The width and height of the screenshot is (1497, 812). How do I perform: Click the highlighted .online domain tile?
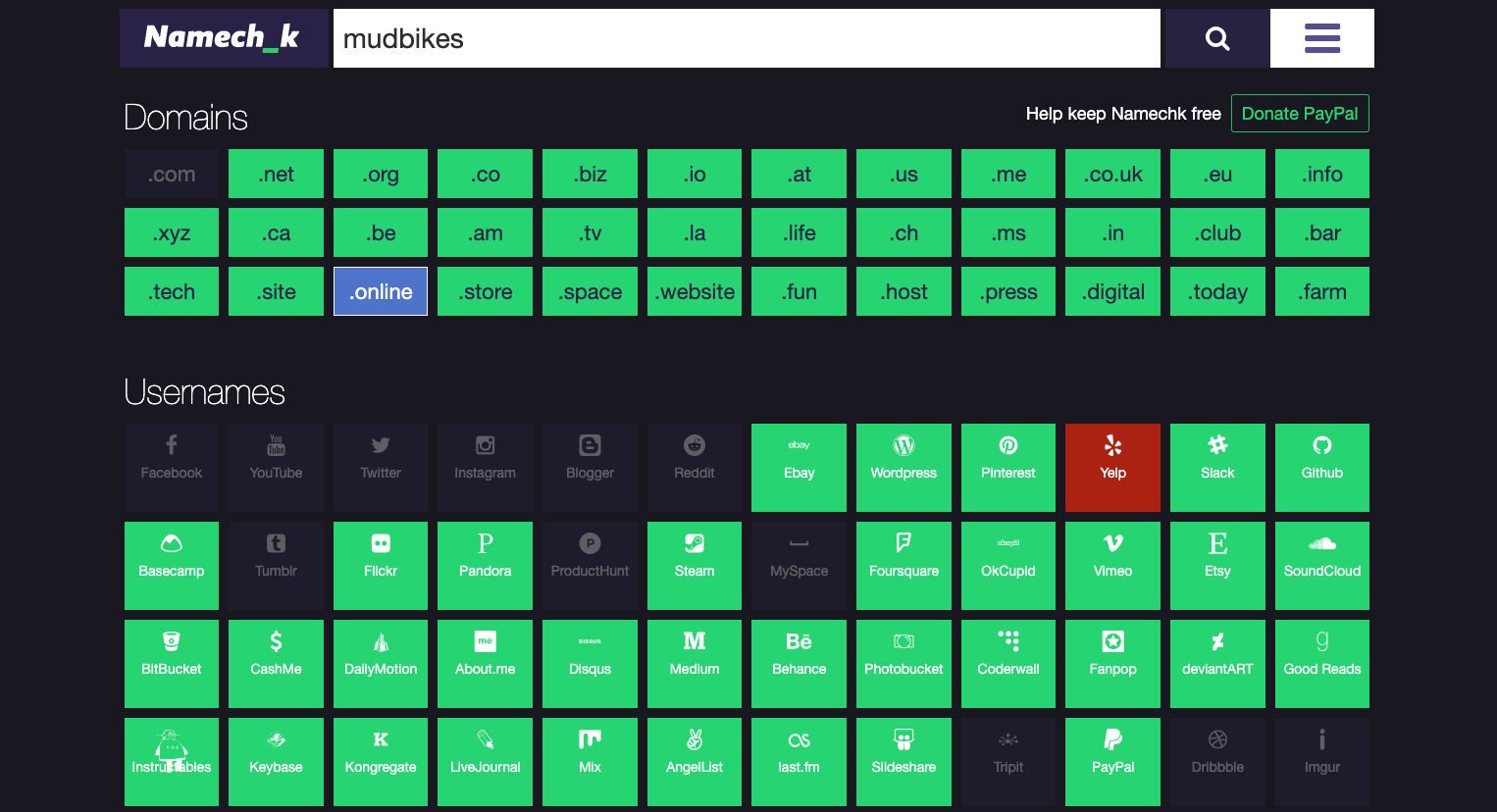381,291
